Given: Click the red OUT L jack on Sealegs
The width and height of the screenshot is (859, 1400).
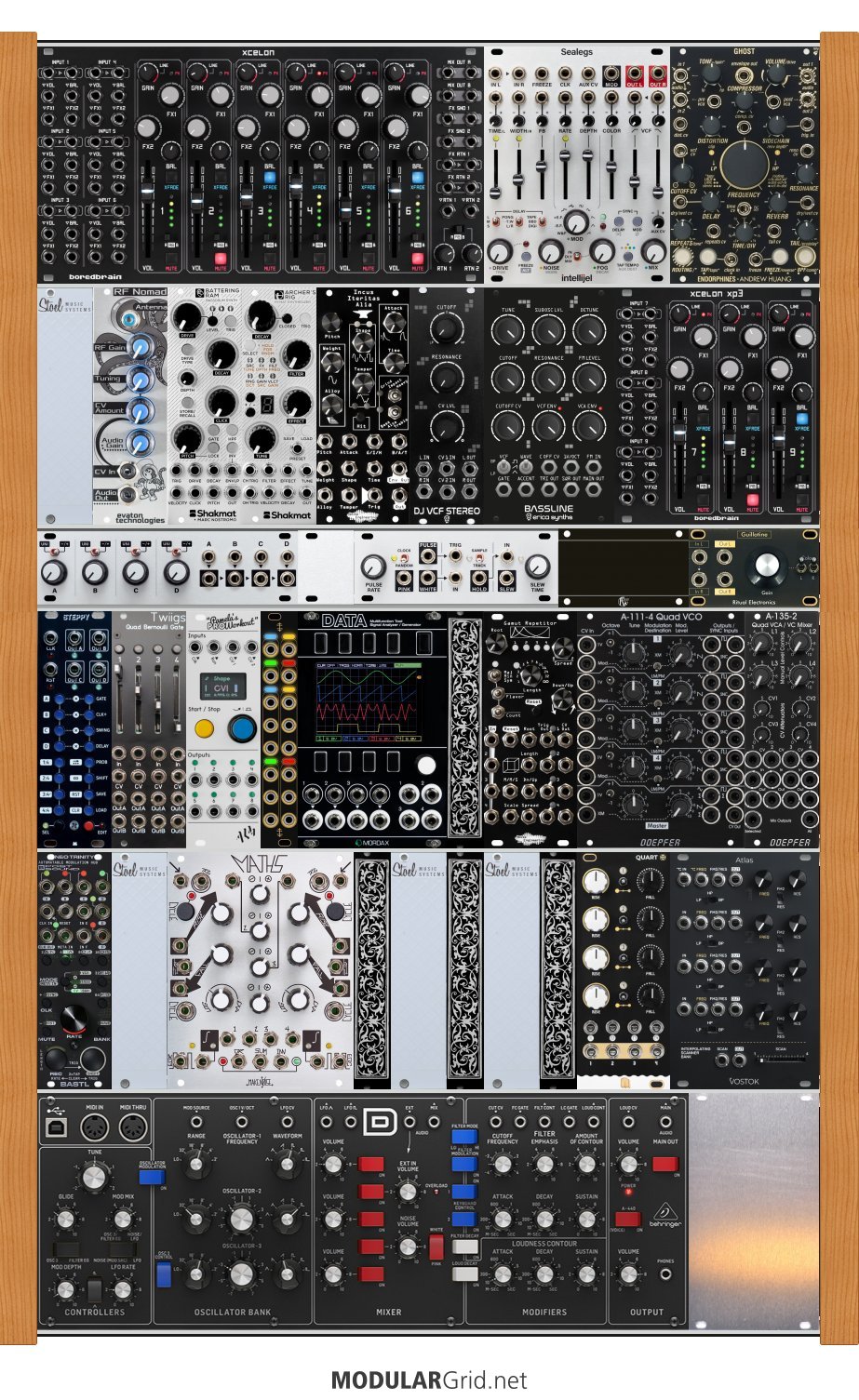Looking at the screenshot, I should [x=635, y=74].
